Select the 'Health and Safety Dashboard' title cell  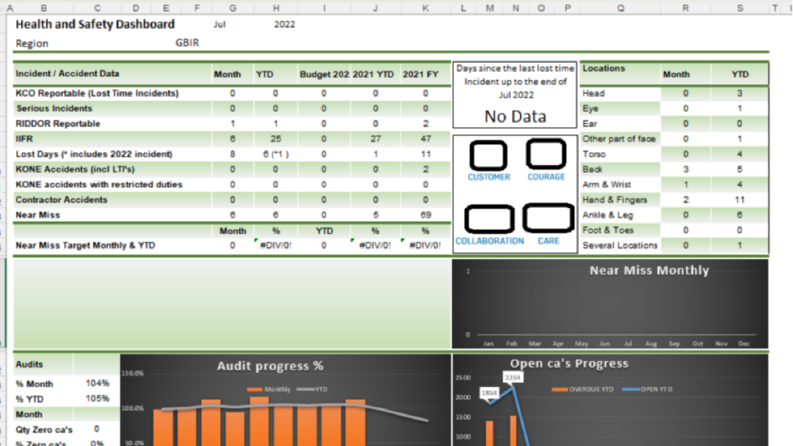[x=95, y=24]
